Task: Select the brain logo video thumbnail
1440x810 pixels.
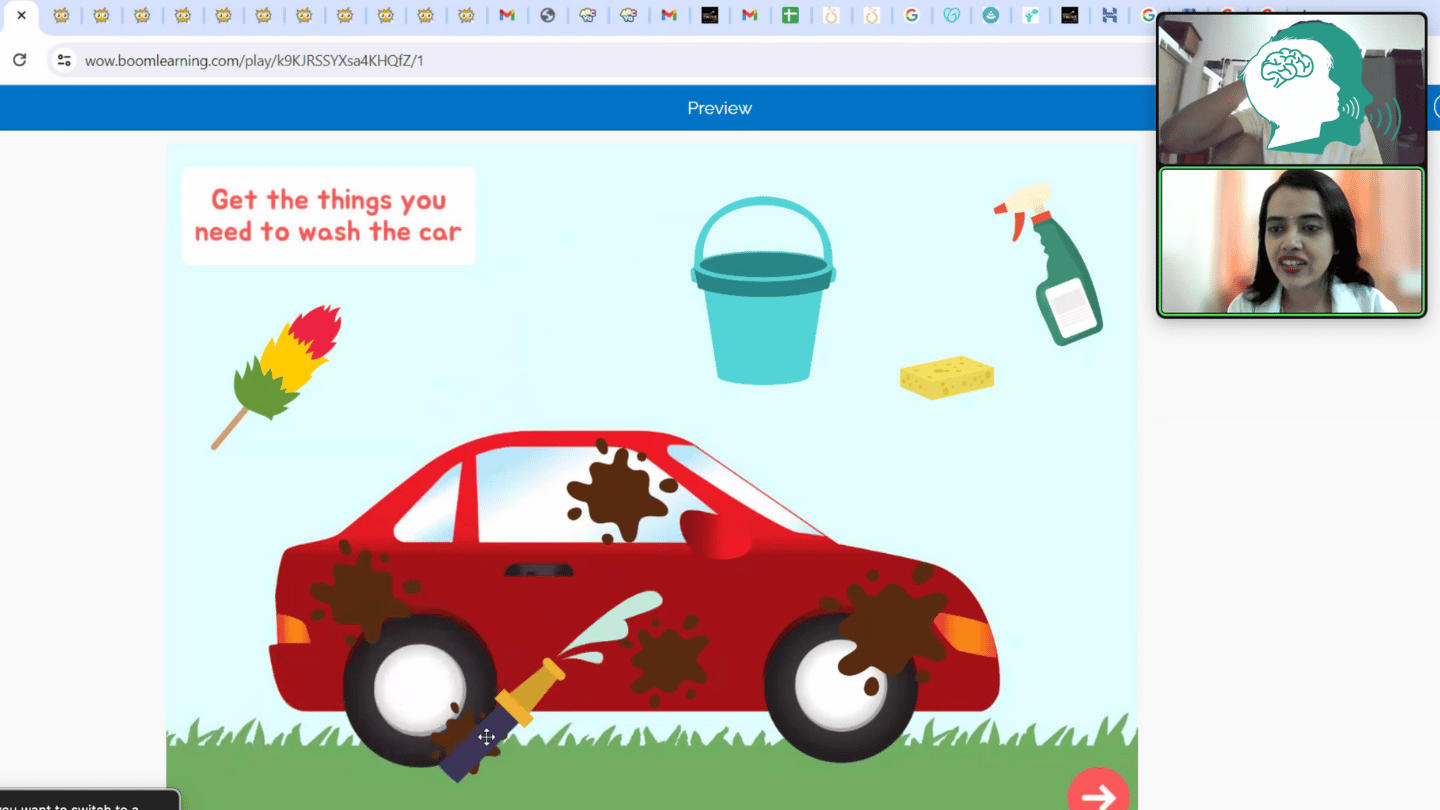Action: coord(1291,90)
